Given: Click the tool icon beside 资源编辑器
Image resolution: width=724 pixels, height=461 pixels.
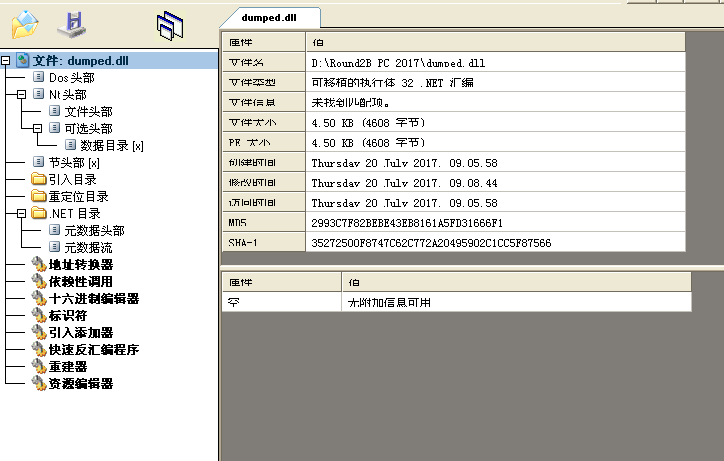Looking at the screenshot, I should point(39,384).
